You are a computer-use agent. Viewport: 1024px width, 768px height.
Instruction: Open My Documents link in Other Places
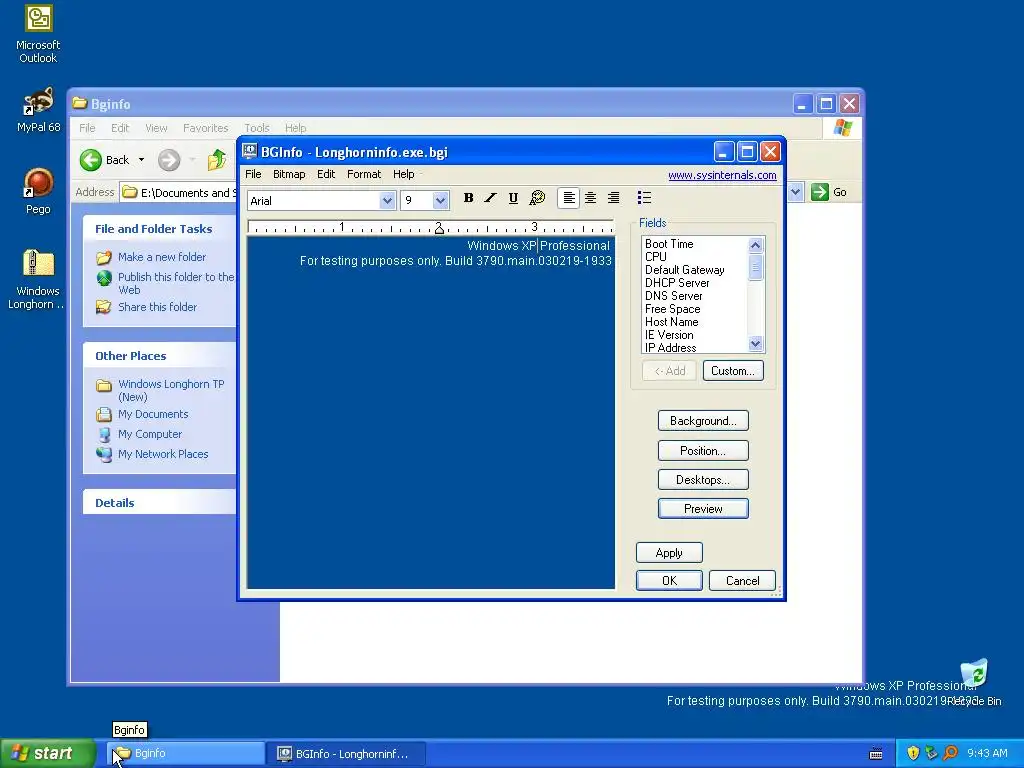click(153, 414)
